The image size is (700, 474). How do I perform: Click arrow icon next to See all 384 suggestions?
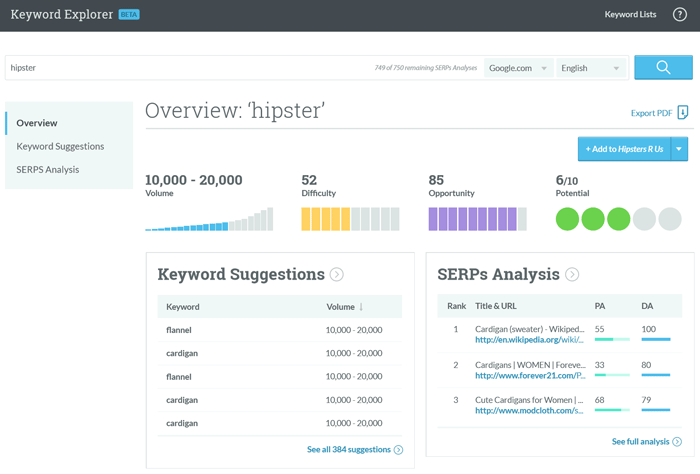coord(399,450)
